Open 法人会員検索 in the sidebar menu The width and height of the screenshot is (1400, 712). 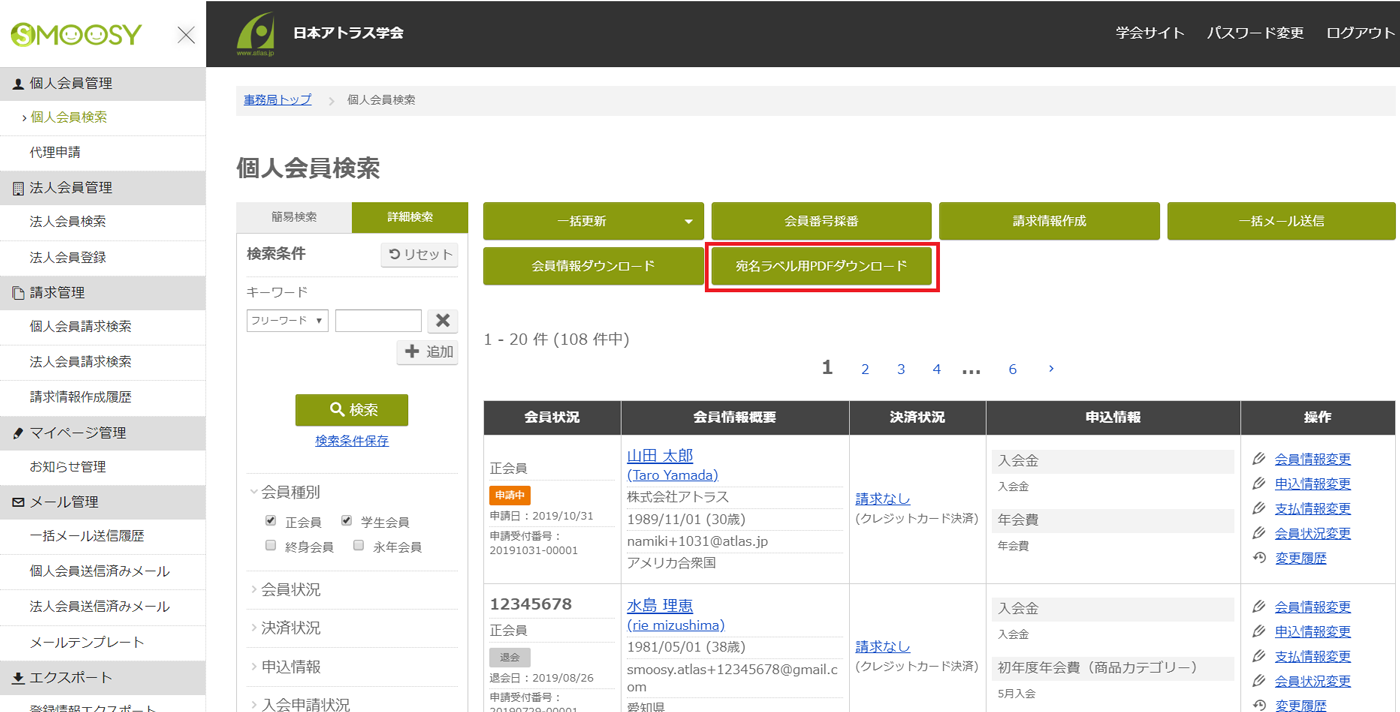67,222
